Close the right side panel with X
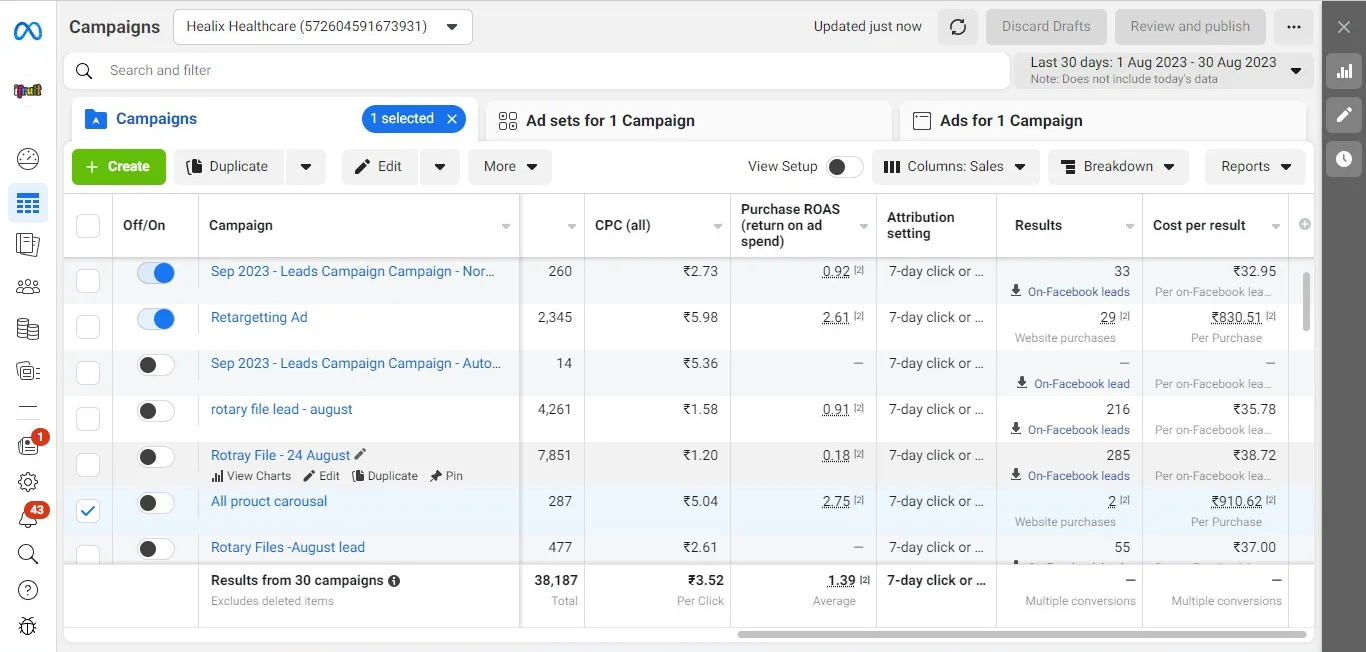The height and width of the screenshot is (652, 1366). pos(1344,27)
